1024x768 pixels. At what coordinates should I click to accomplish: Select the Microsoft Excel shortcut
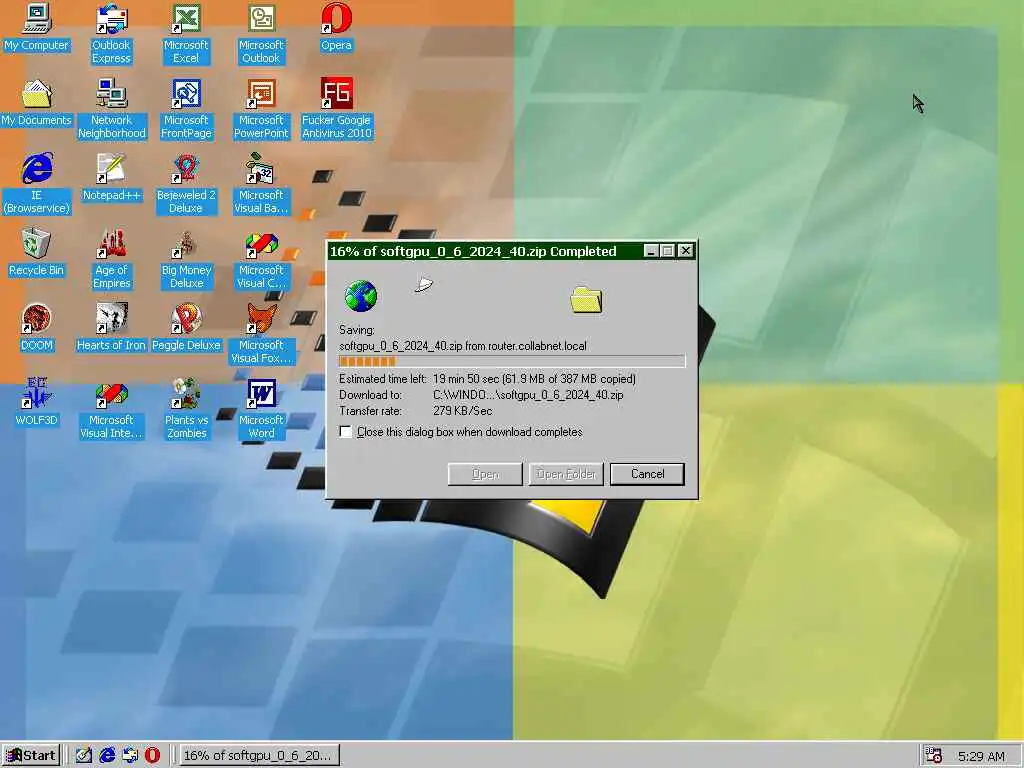pyautogui.click(x=186, y=33)
